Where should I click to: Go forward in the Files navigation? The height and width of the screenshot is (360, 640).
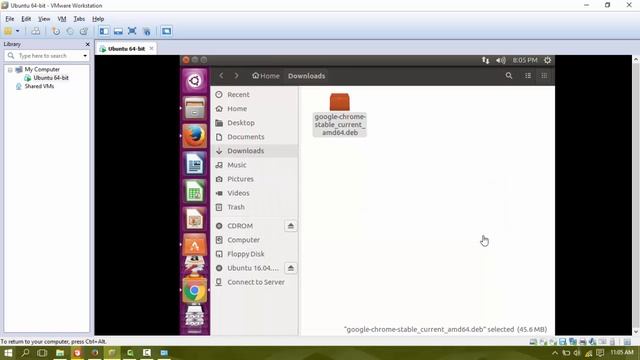(236, 76)
